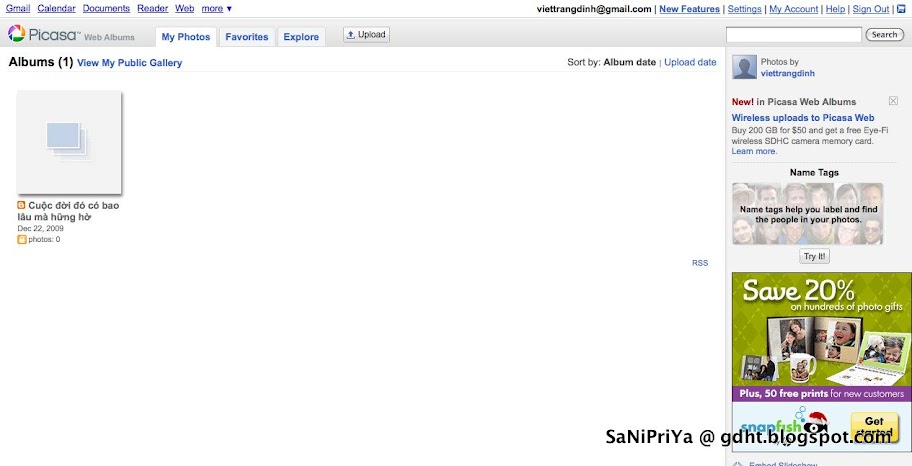This screenshot has width=912, height=466.
Task: Click the save disk icon after Sign Out
Action: coord(901,9)
